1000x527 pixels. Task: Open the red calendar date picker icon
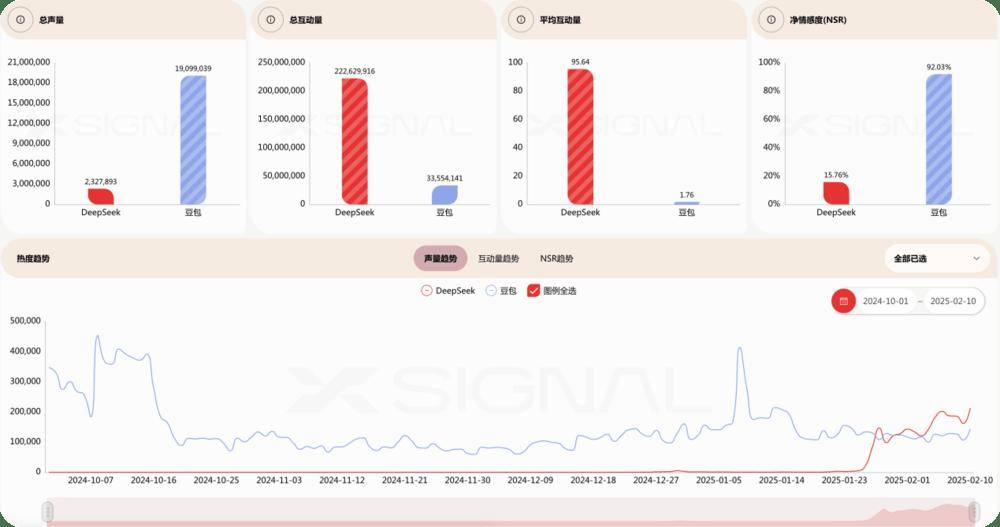pyautogui.click(x=843, y=301)
